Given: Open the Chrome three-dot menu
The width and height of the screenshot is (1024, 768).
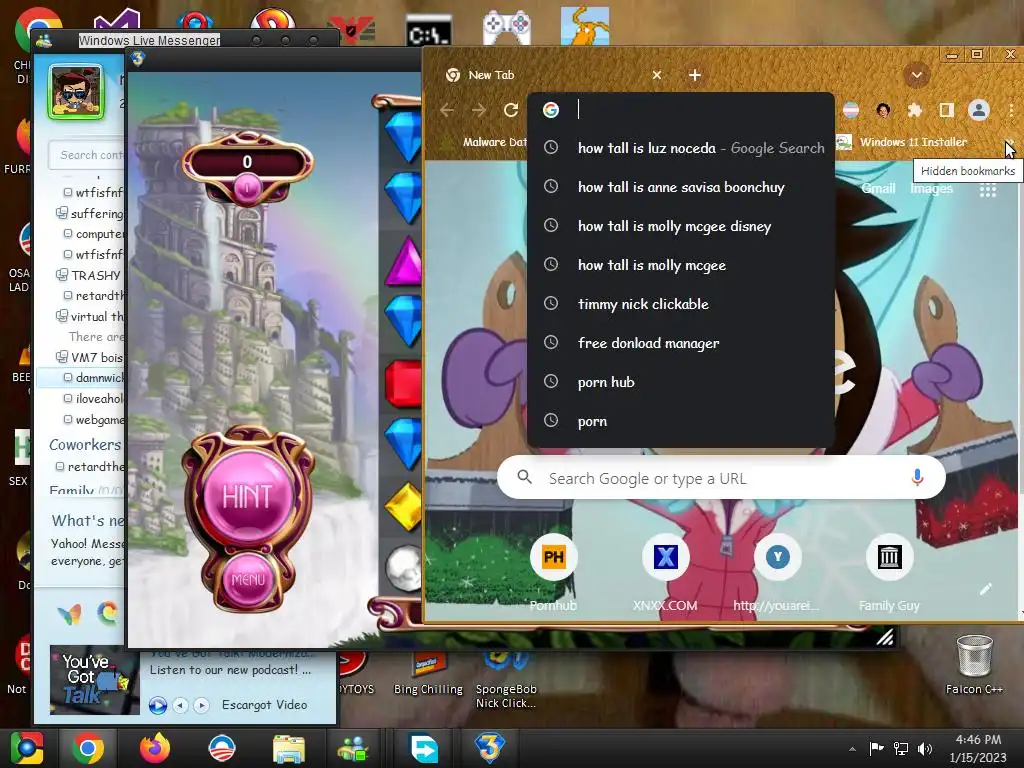Looking at the screenshot, I should click(x=1012, y=110).
